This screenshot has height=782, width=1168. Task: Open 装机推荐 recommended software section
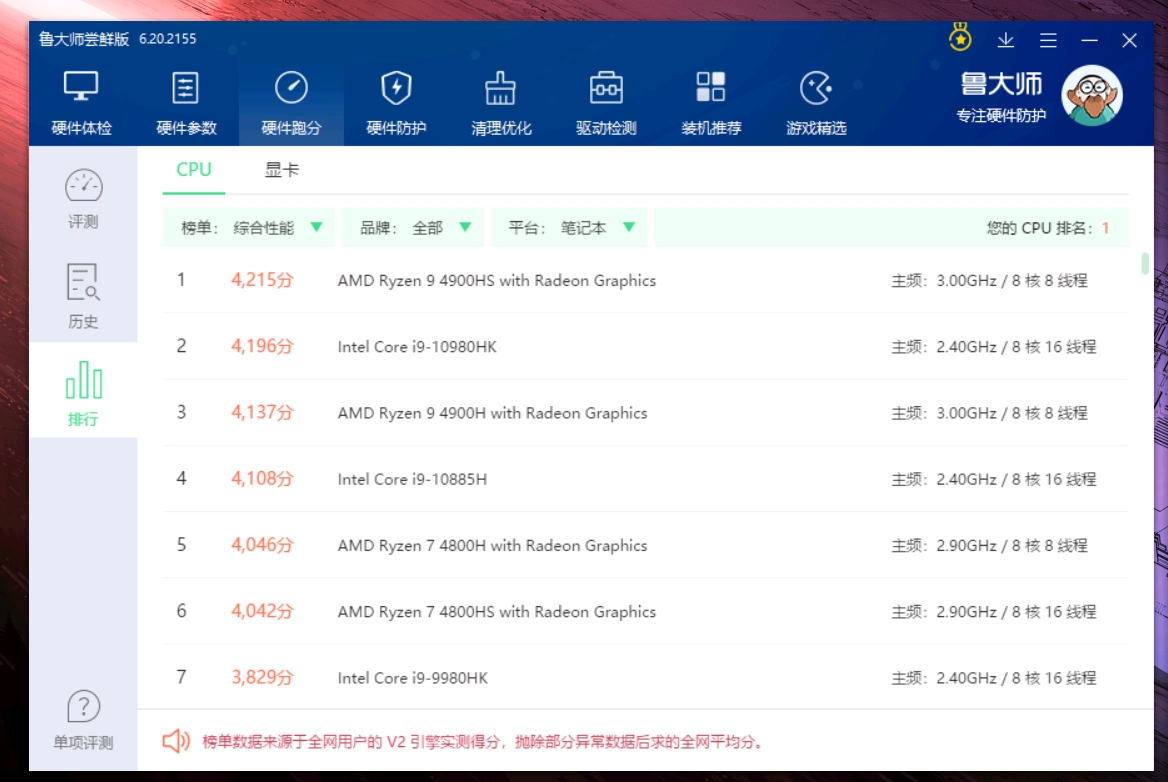[x=711, y=104]
